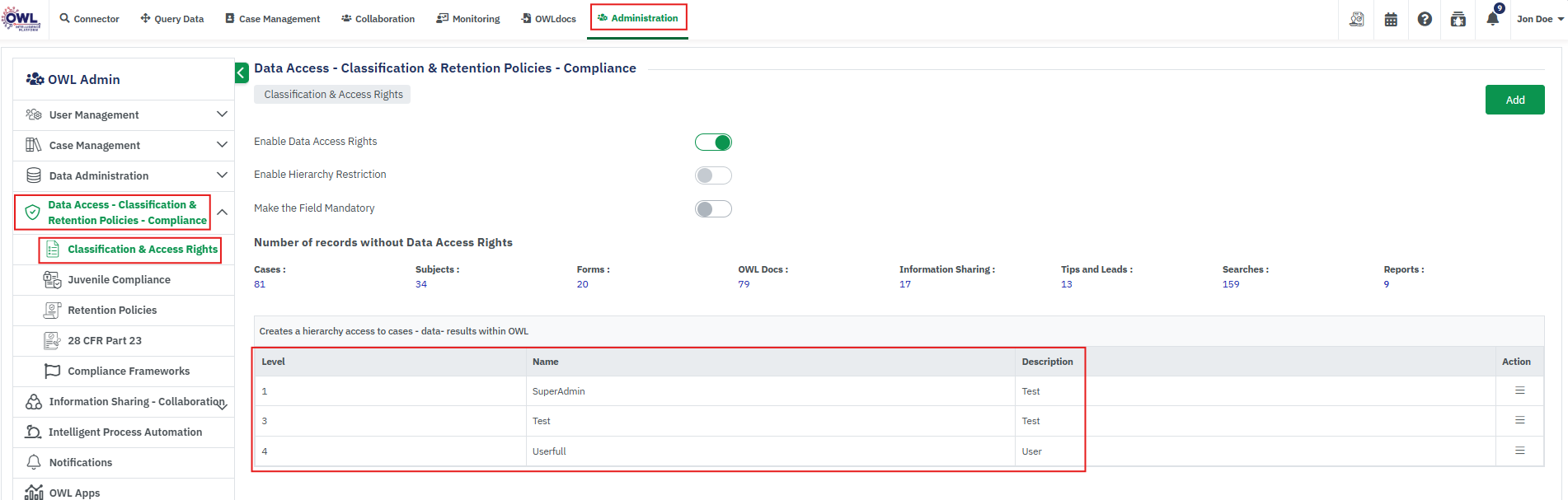This screenshot has height=500, width=1568.
Task: Open Juvenile Compliance in sidebar
Action: [119, 279]
